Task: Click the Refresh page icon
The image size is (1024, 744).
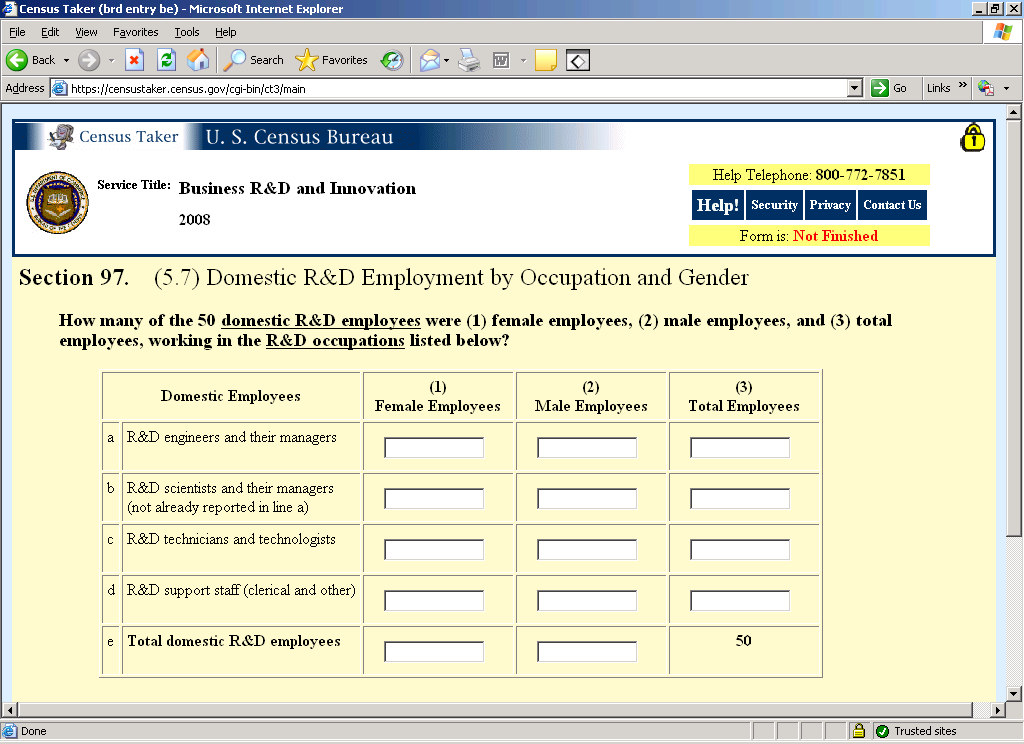Action: [x=167, y=60]
